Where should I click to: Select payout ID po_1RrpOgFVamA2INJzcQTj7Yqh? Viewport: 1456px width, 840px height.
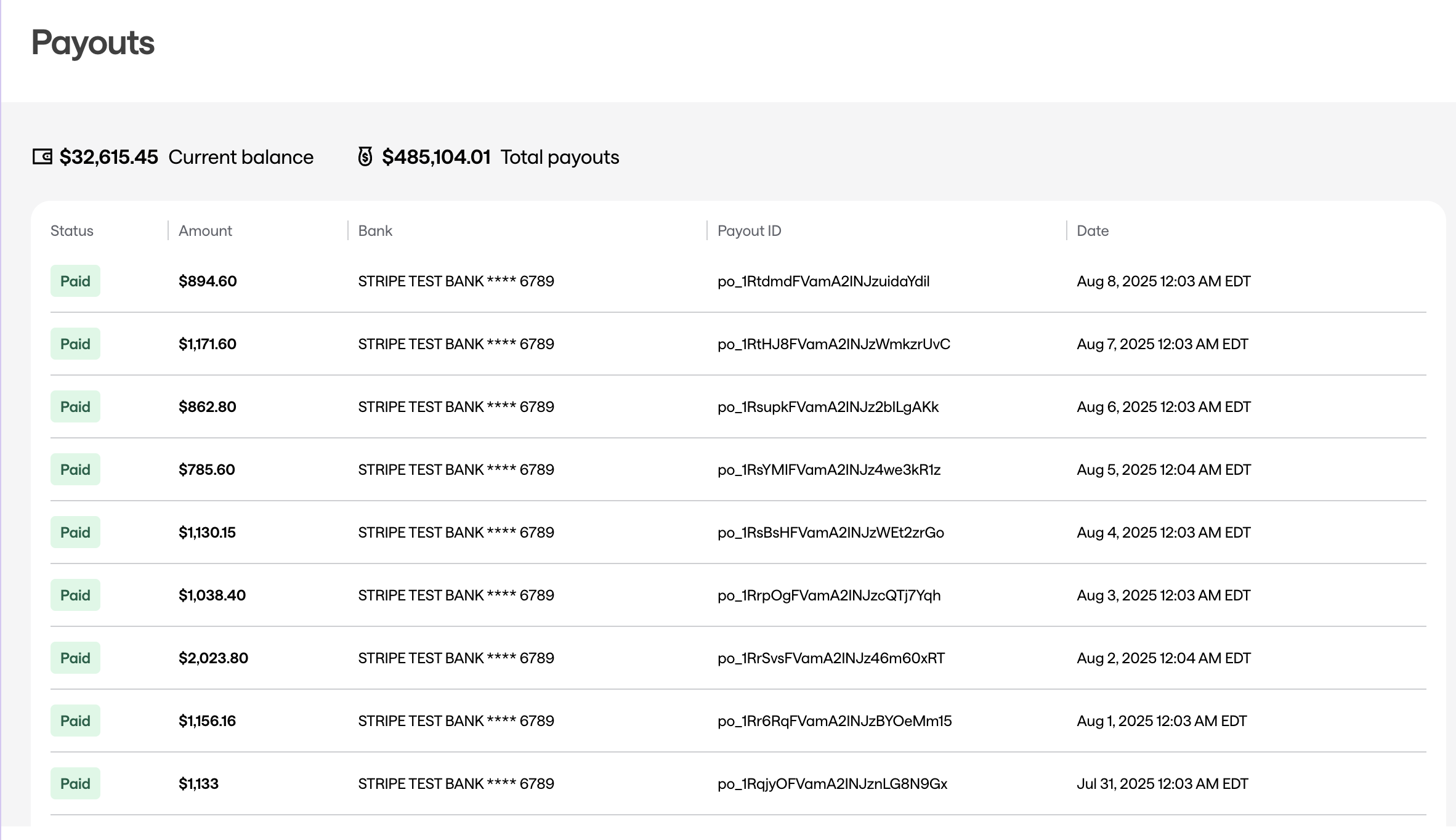click(x=829, y=596)
